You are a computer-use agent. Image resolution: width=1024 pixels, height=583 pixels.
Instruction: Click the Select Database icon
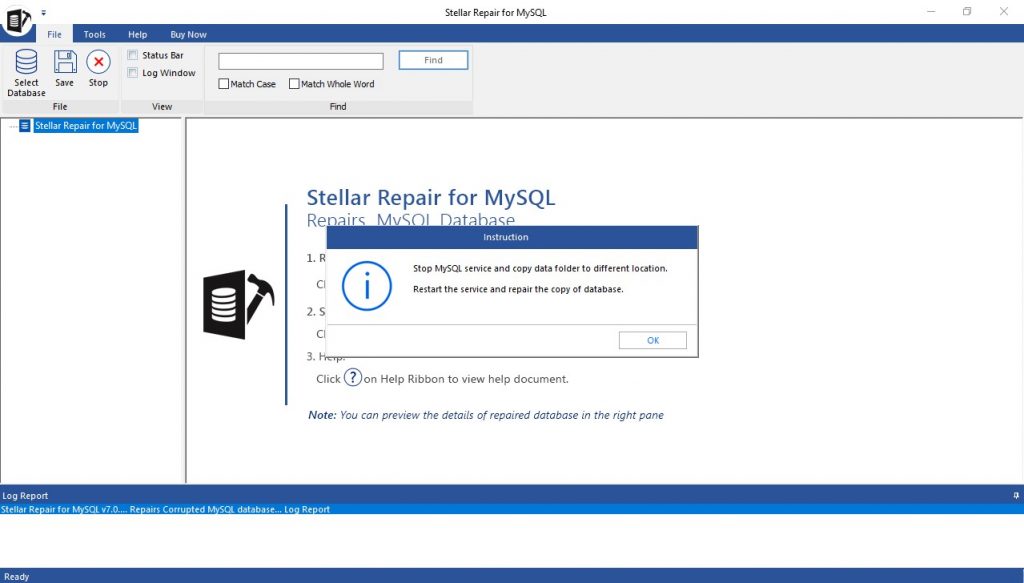tap(26, 62)
